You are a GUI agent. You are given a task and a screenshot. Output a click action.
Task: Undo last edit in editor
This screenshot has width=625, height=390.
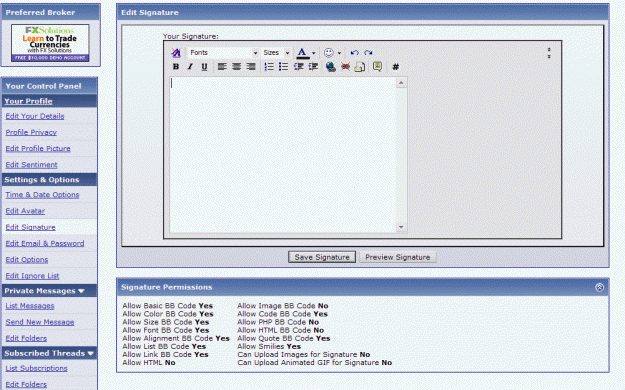[354, 53]
